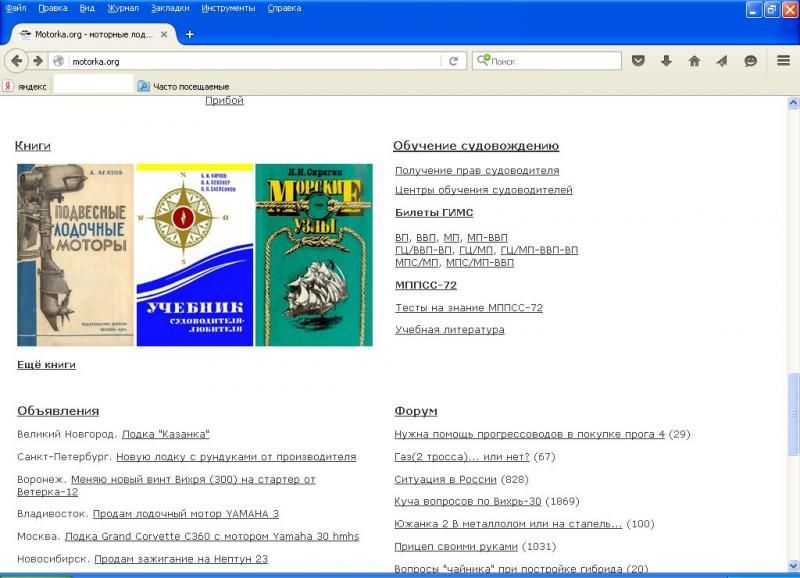The width and height of the screenshot is (800, 578).
Task: Click the vertical scrollbar down arrow
Action: (x=793, y=566)
